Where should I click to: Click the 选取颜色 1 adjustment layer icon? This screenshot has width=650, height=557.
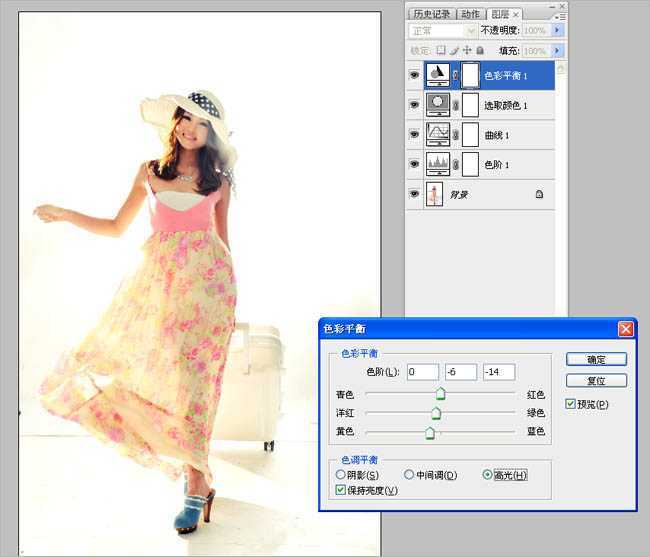click(437, 104)
